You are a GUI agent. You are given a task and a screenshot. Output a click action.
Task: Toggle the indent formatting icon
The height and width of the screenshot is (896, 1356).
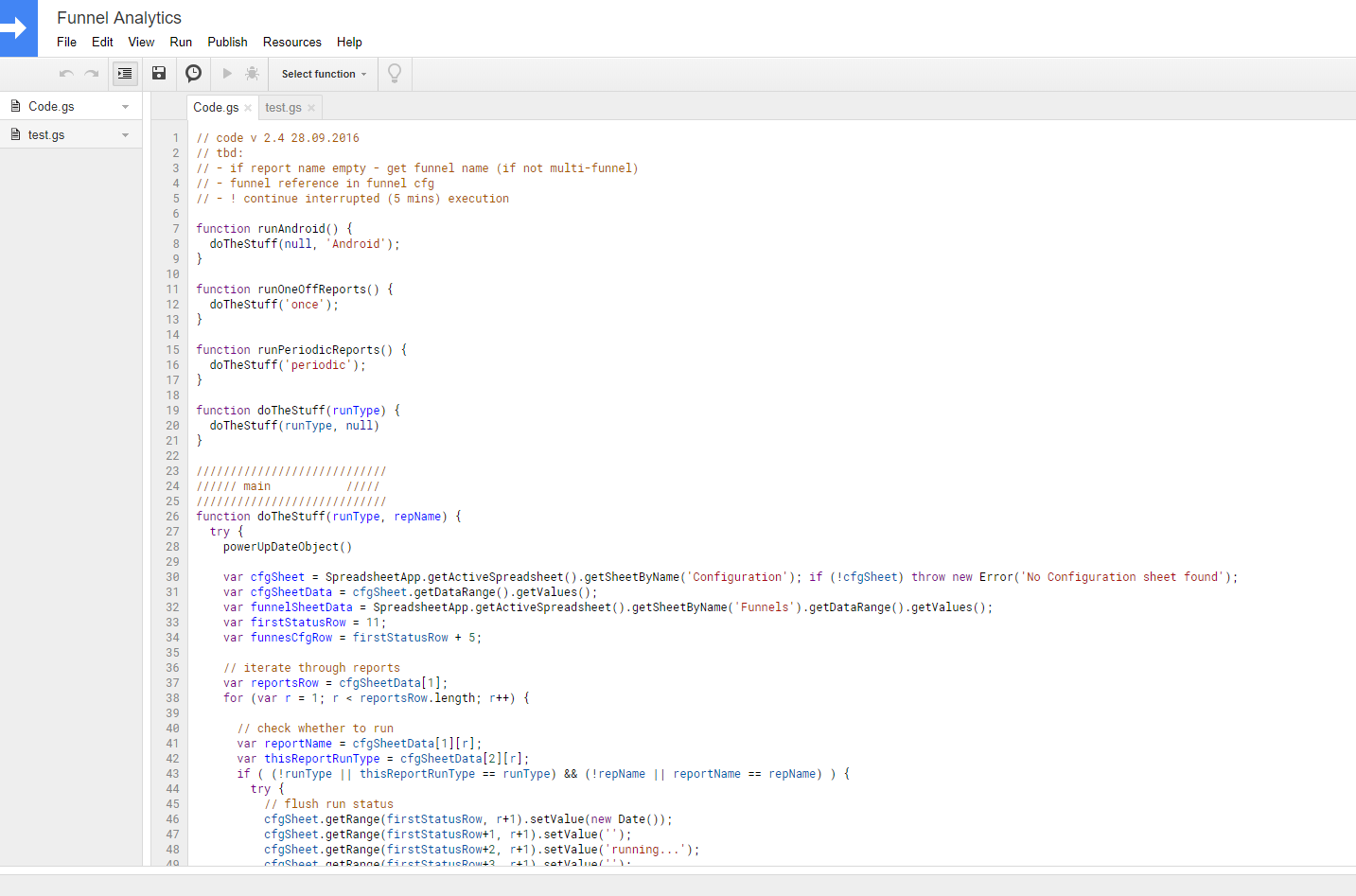[125, 74]
